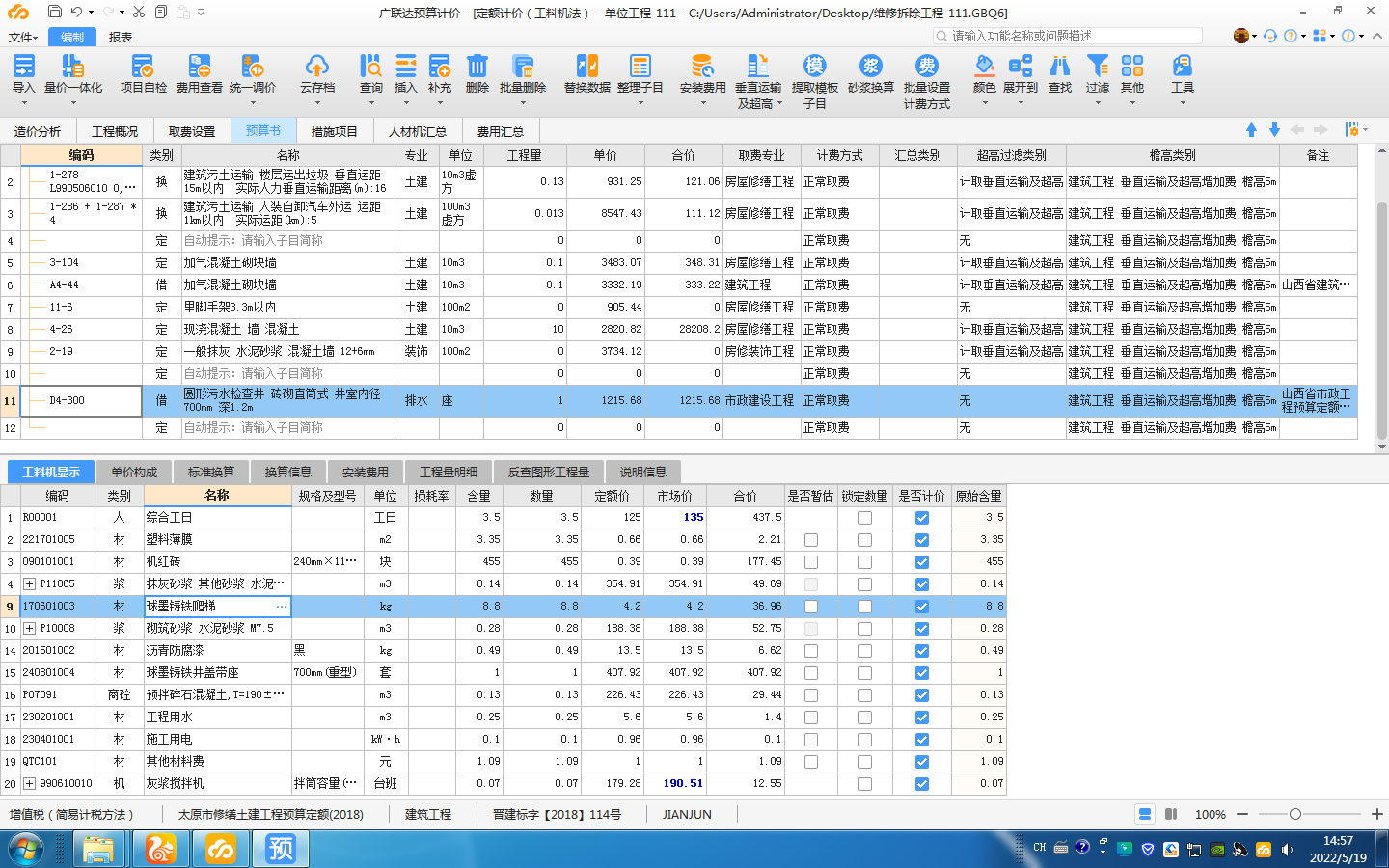Toggle 是否计价 checkbox for 综合工日
1389x868 pixels.
(x=922, y=518)
